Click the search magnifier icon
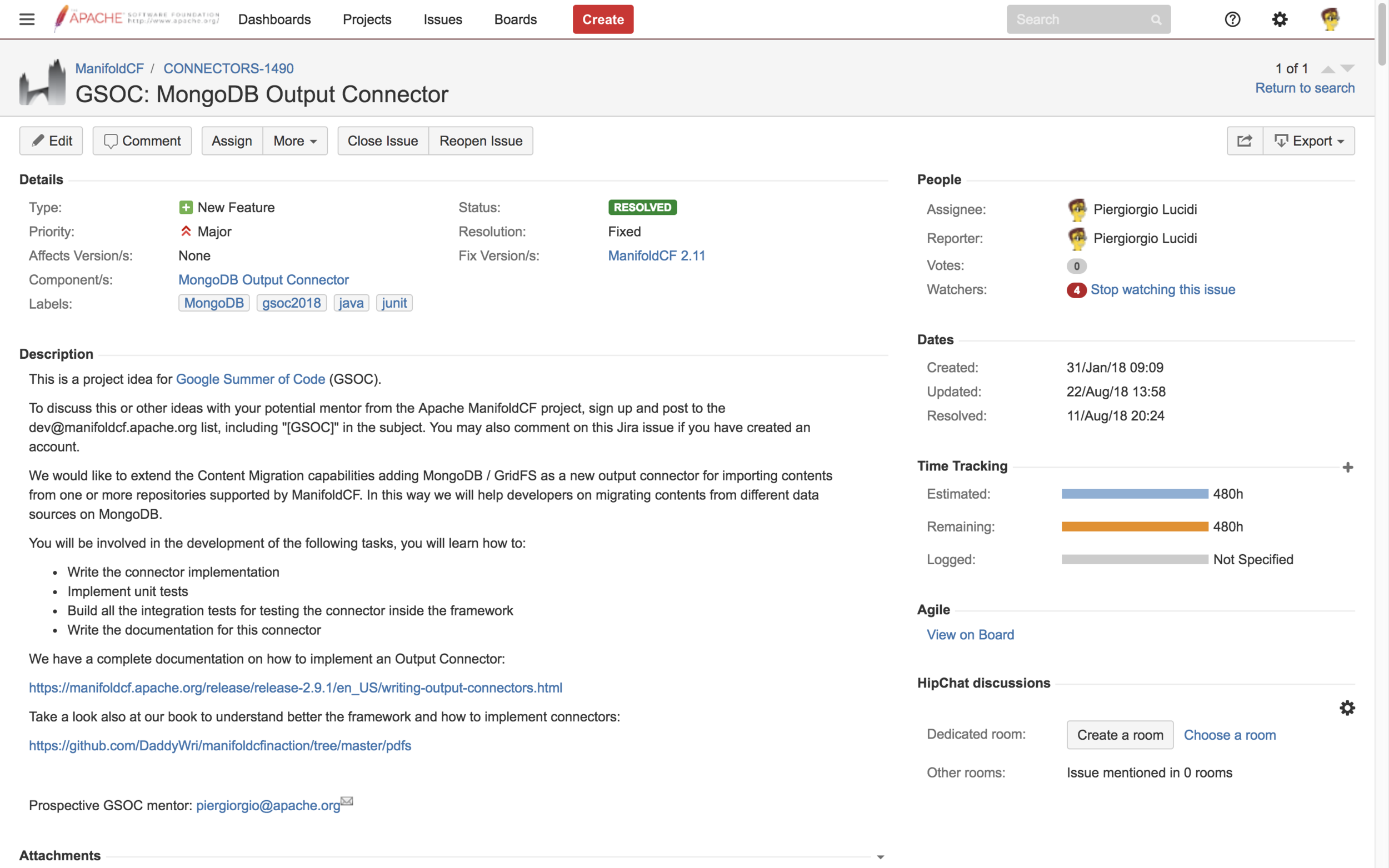The width and height of the screenshot is (1389, 868). (x=1156, y=20)
